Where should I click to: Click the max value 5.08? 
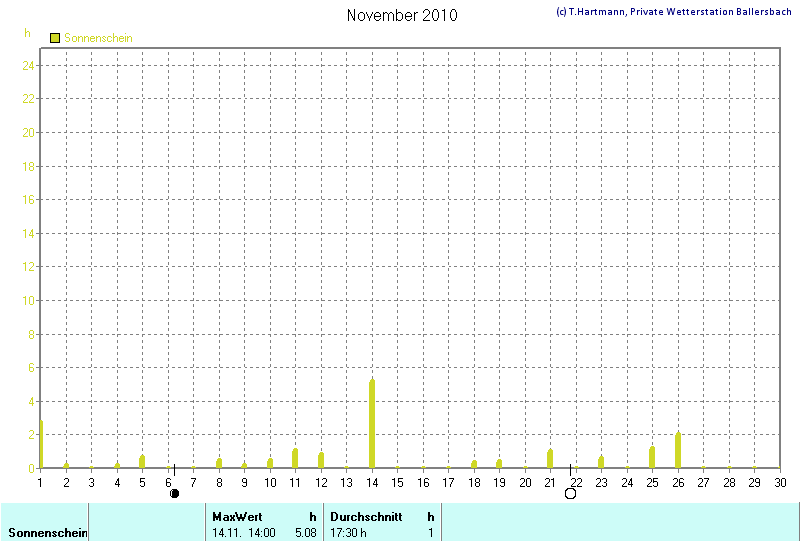pos(306,533)
